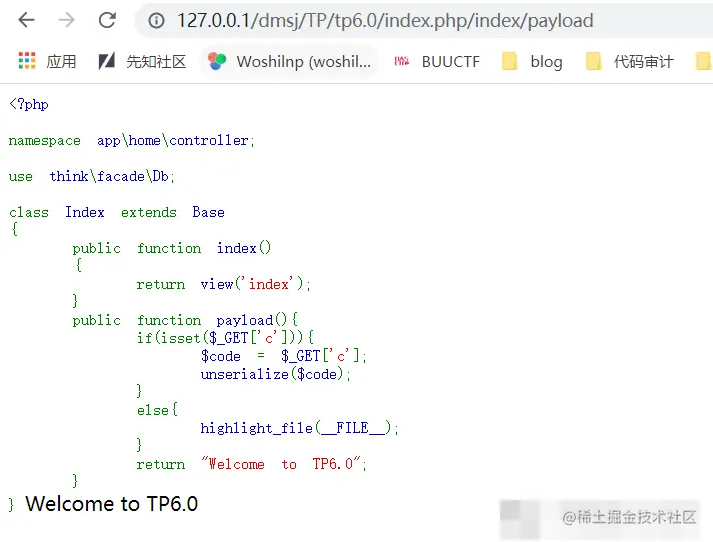Screen dimensions: 713x542
Task: Go forward with the forward arrow
Action: 66,20
